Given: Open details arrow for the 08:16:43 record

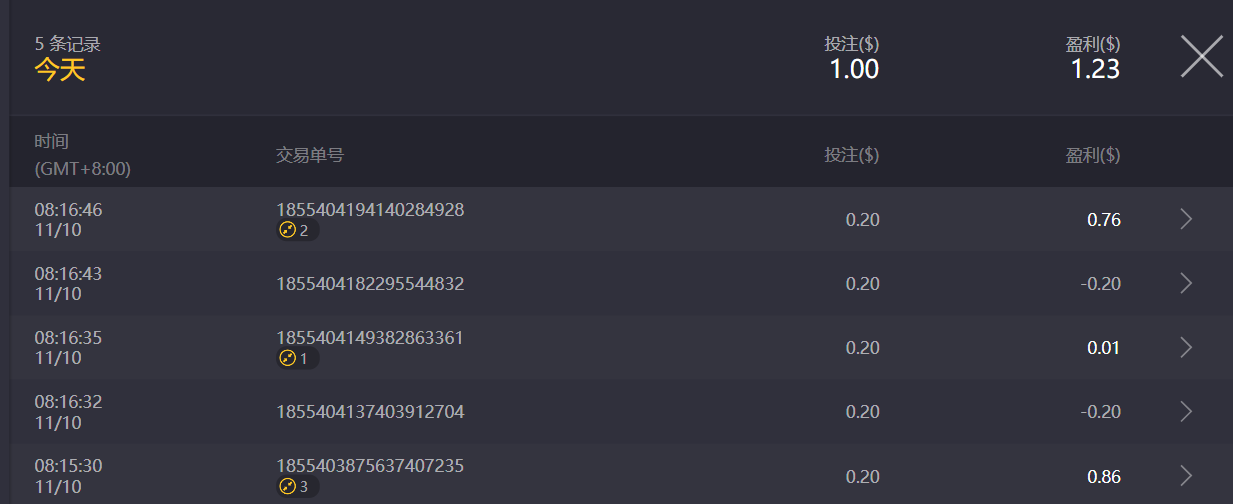Looking at the screenshot, I should tap(1186, 284).
